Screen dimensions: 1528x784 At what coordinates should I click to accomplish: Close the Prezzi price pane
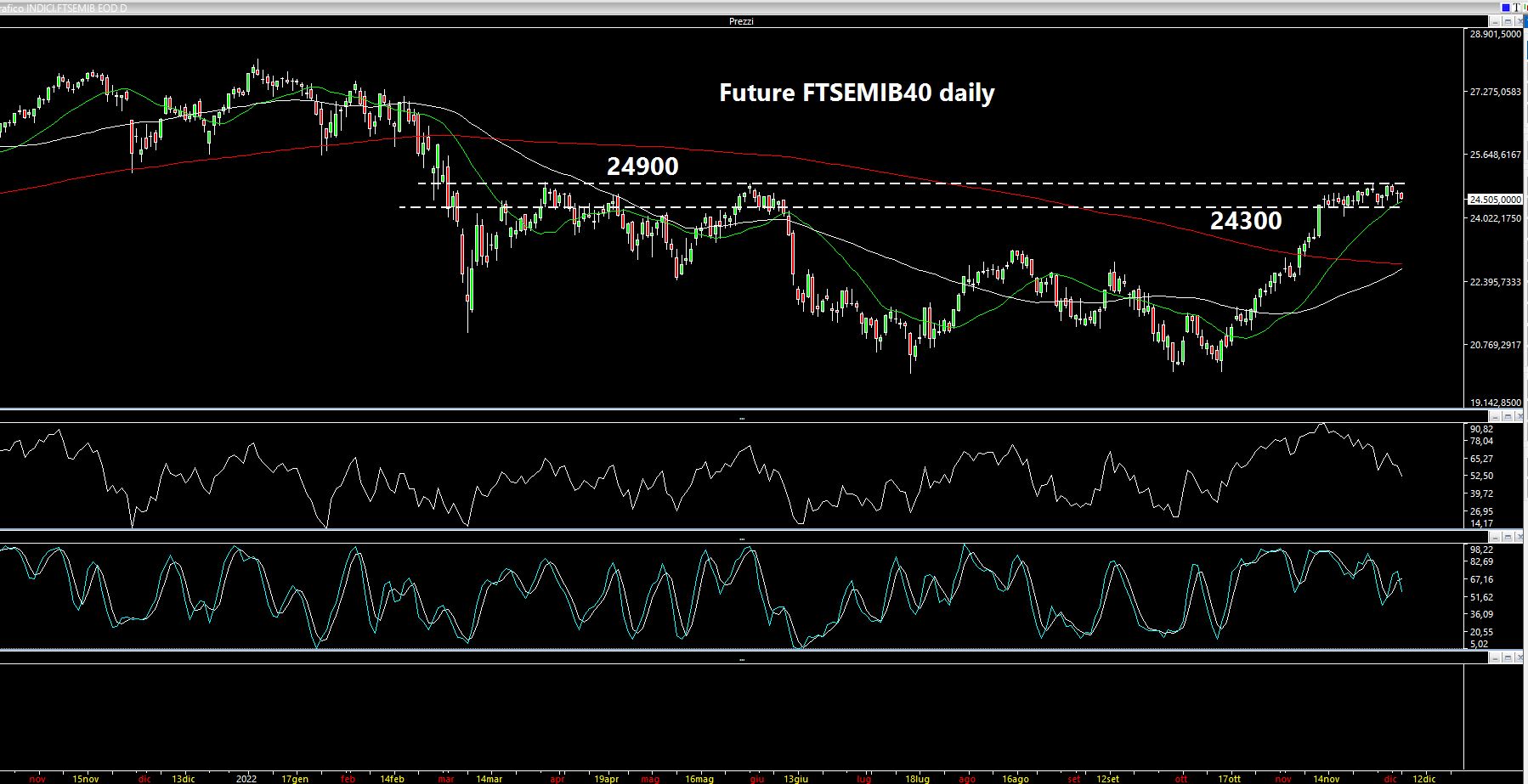click(1519, 21)
